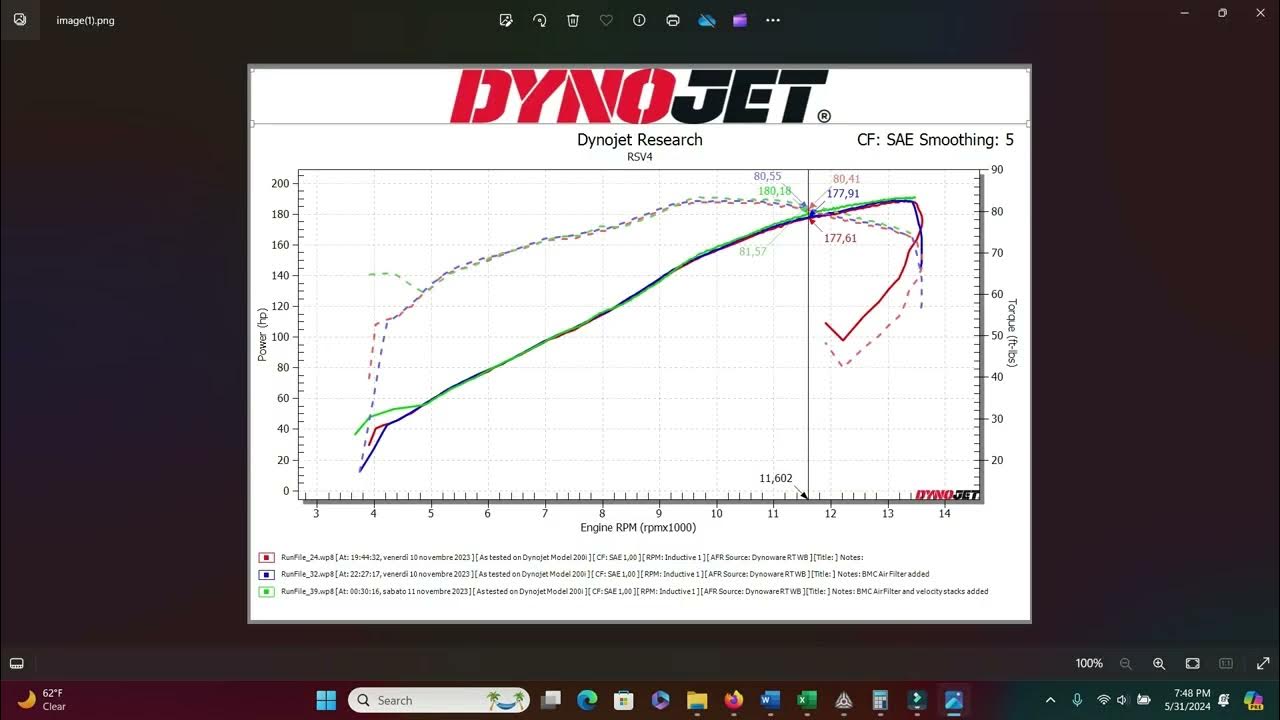Click the 11,602 RPM cursor label
The width and height of the screenshot is (1280, 720).
[x=776, y=478]
